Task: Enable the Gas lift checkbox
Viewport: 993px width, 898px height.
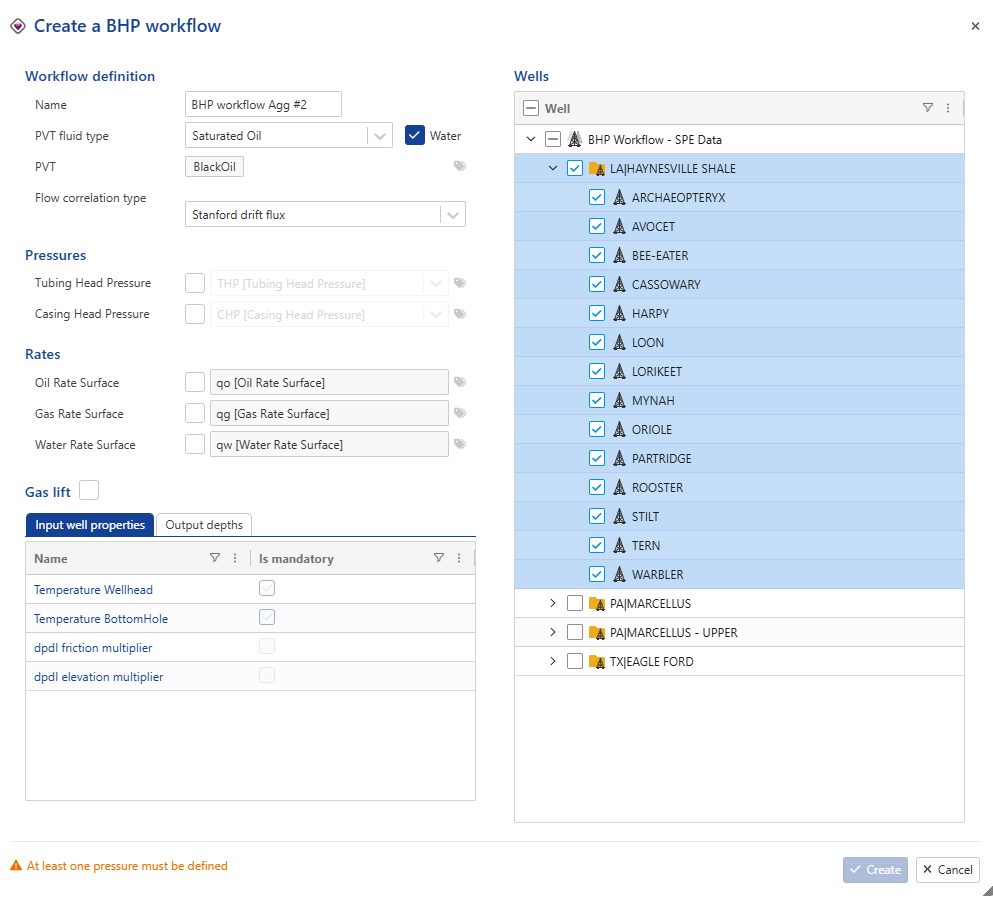Action: point(89,490)
